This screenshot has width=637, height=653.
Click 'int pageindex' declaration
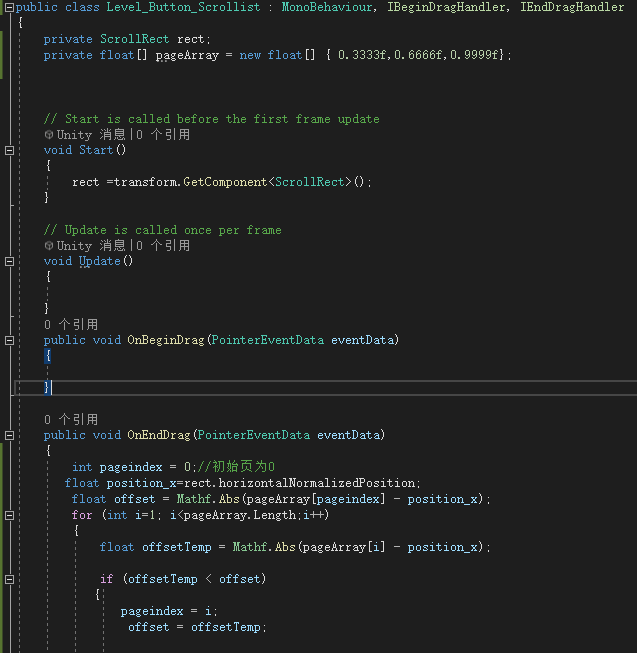pos(117,467)
